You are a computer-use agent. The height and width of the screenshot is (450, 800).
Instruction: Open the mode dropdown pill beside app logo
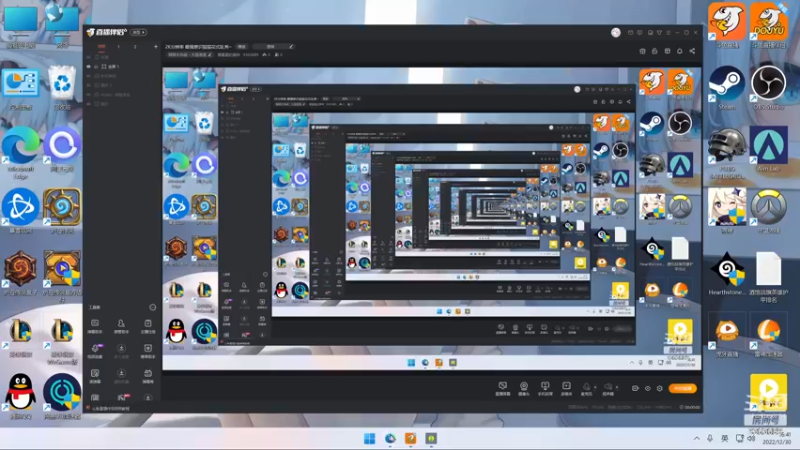(x=138, y=32)
